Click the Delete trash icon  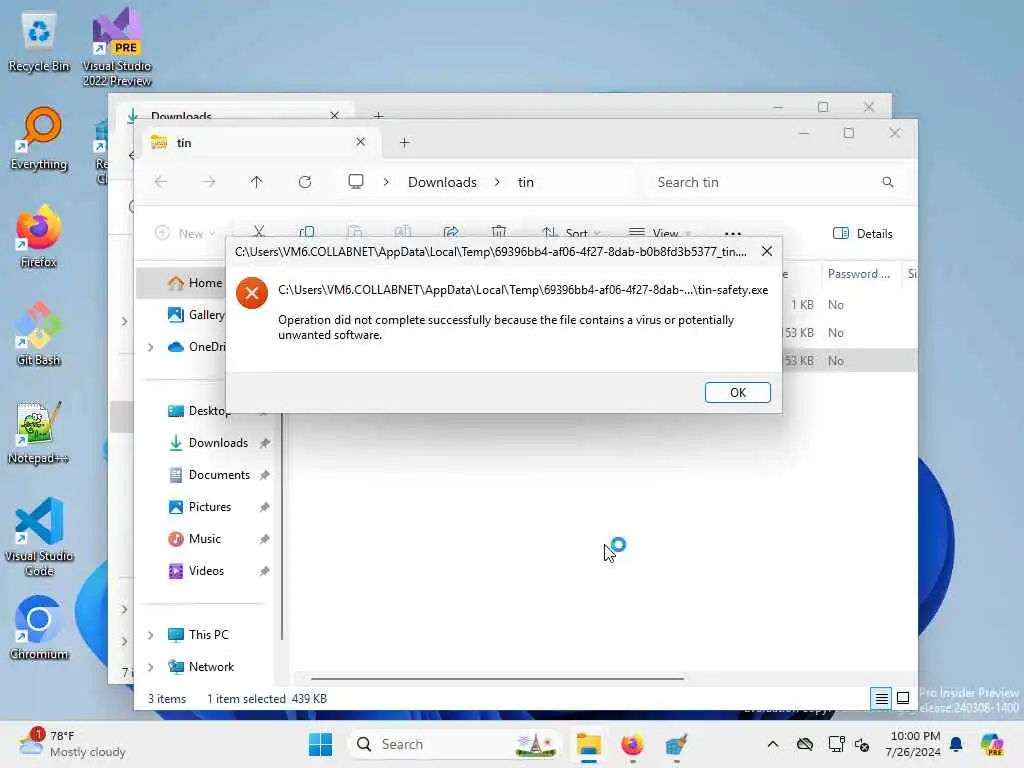click(x=499, y=232)
